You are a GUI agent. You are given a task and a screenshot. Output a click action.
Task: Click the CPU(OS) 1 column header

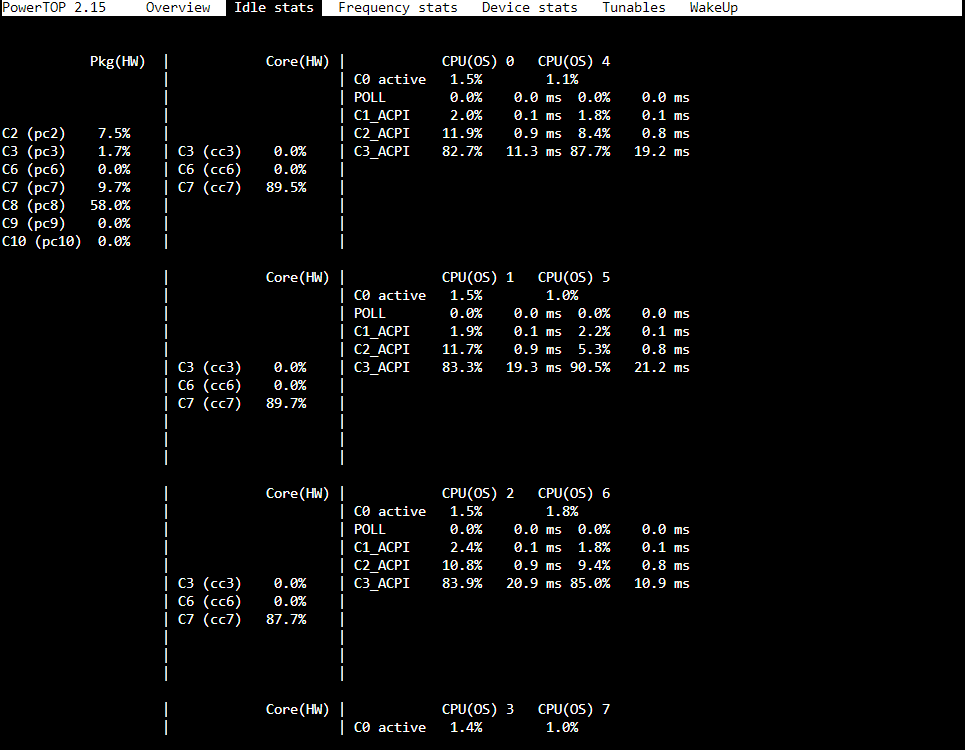click(x=478, y=277)
